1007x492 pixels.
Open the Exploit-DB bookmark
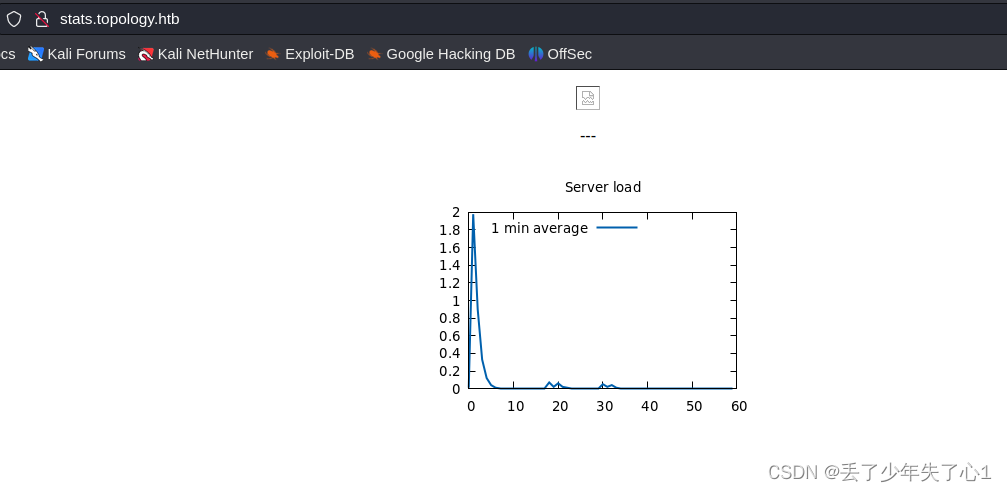(x=310, y=55)
